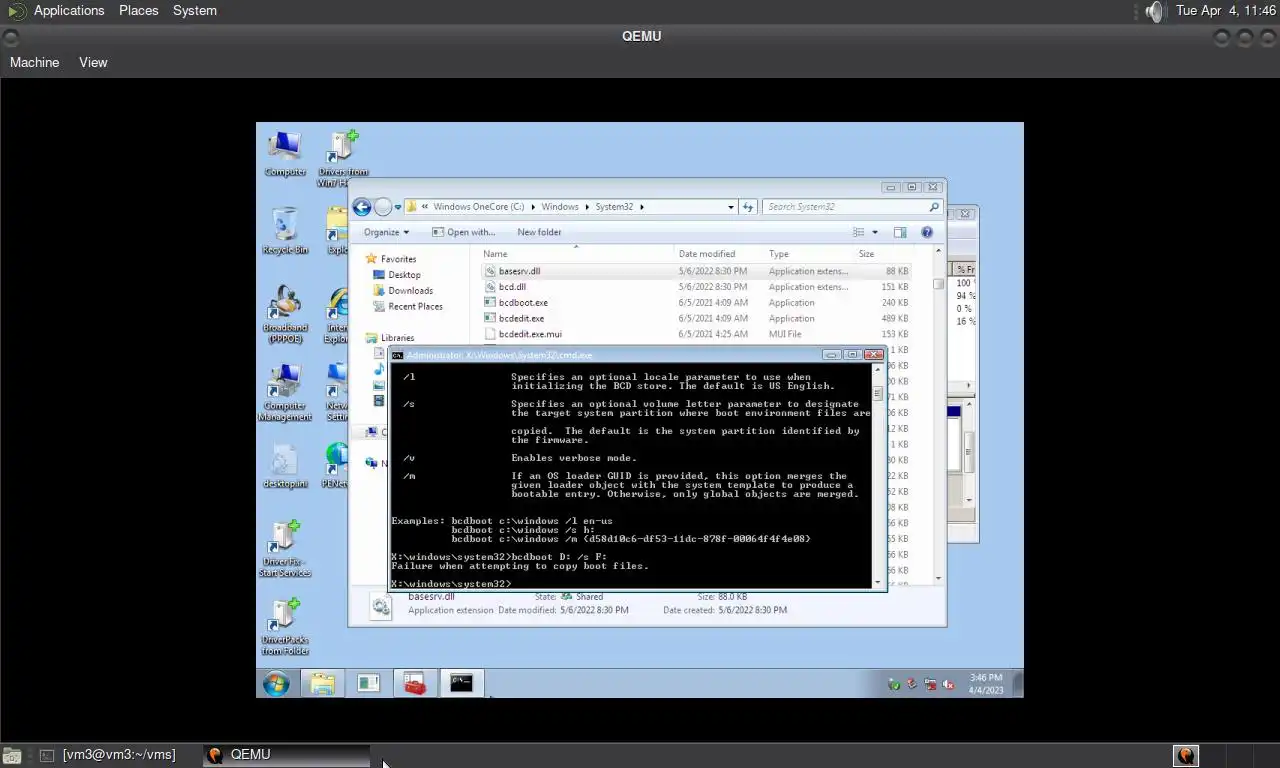Click the cmd.exe title bar icon
This screenshot has height=768, width=1280.
tap(397, 355)
